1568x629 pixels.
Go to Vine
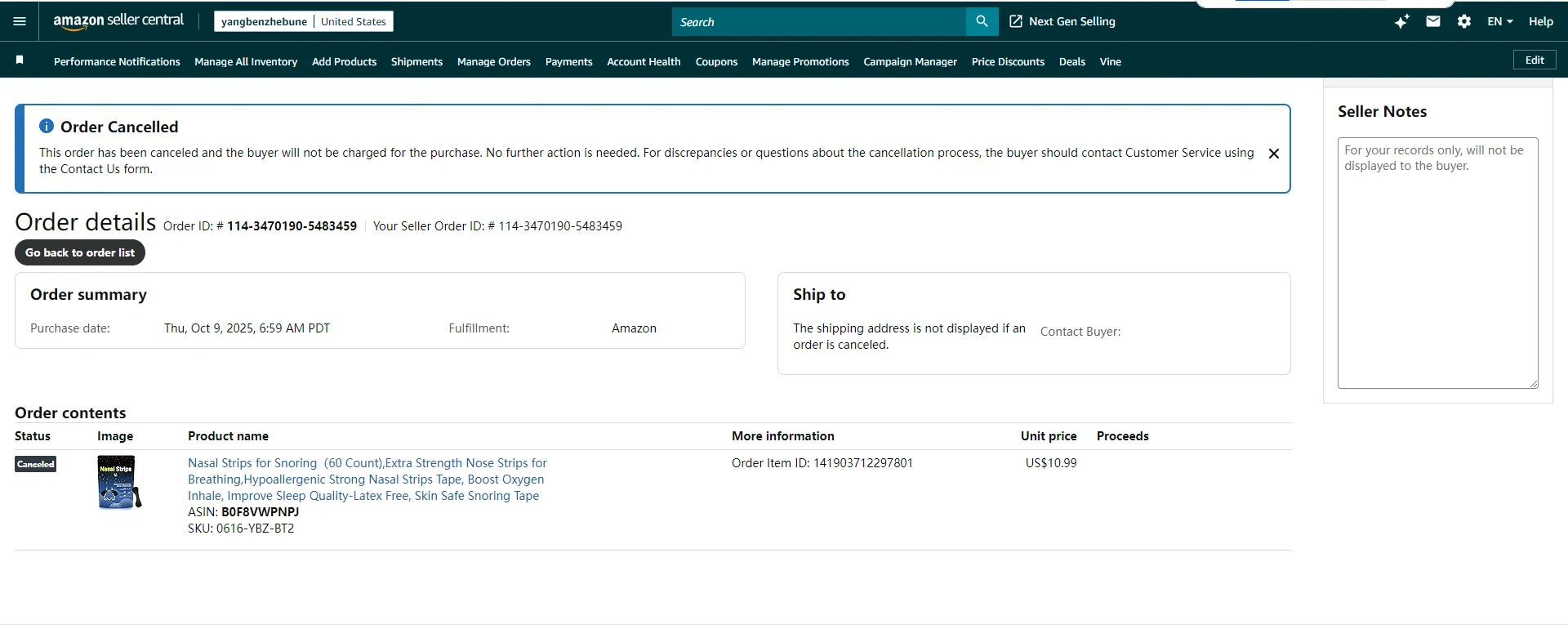tap(1111, 61)
